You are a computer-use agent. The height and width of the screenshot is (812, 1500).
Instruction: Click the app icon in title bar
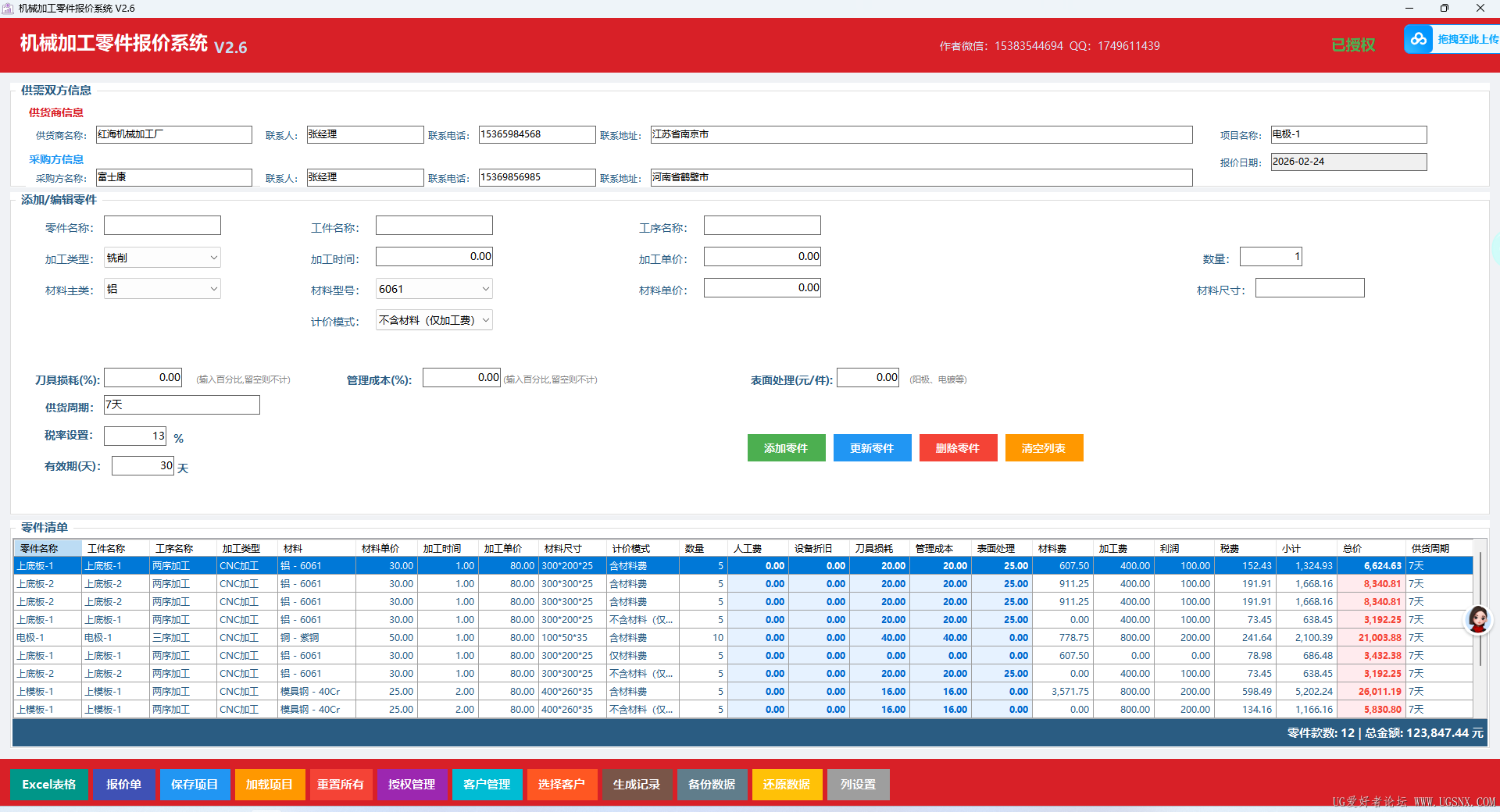point(8,8)
